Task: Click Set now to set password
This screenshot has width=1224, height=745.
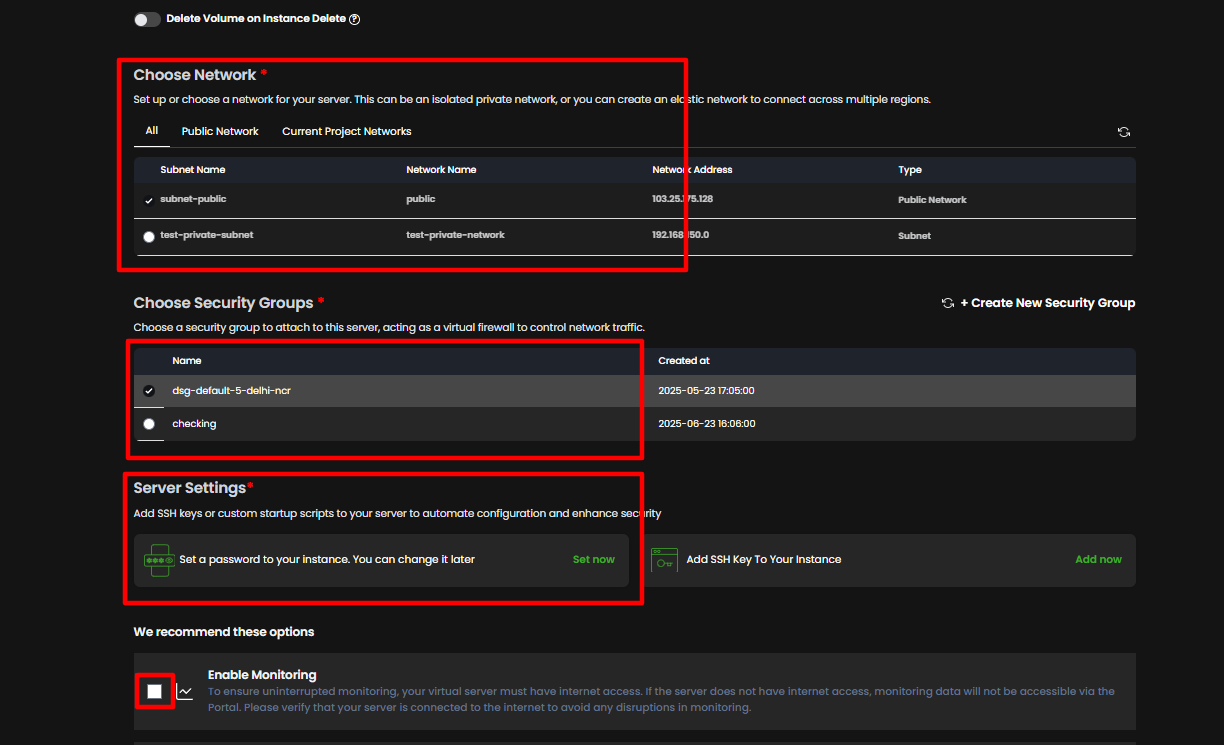Action: point(593,560)
